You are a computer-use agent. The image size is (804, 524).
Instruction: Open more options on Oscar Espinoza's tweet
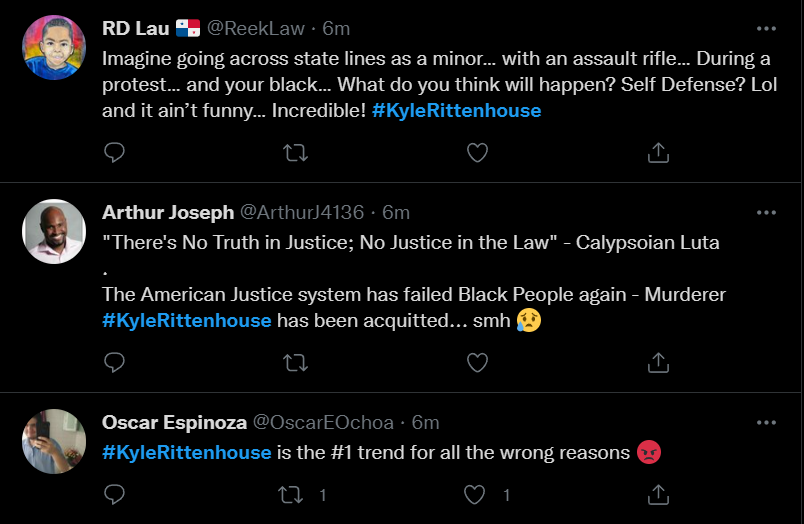coord(766,422)
